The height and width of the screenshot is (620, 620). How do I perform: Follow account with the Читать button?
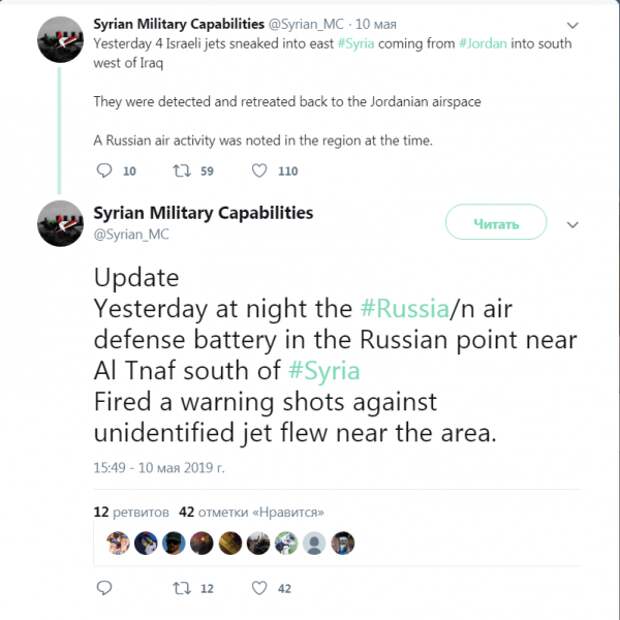pos(496,222)
